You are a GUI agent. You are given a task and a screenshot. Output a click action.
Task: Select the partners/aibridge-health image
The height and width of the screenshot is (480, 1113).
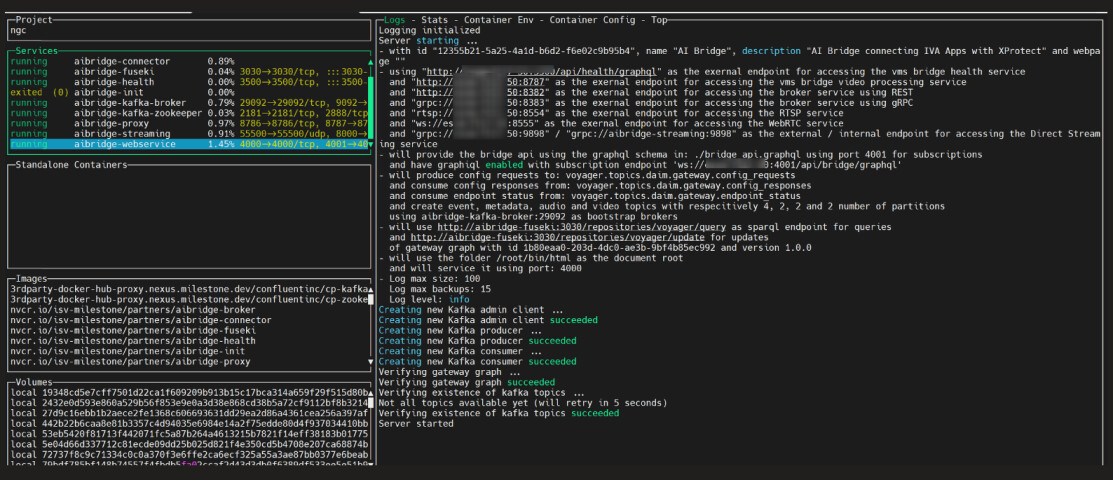pyautogui.click(x=132, y=341)
